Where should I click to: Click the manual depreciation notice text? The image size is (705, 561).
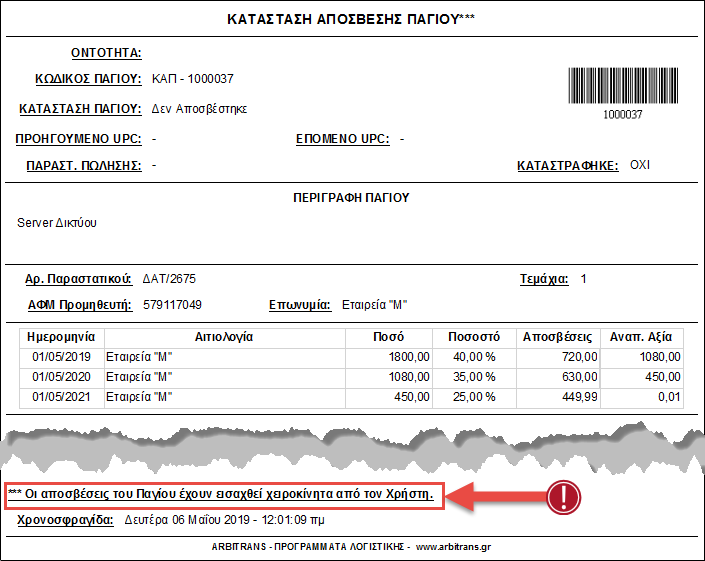(221, 494)
